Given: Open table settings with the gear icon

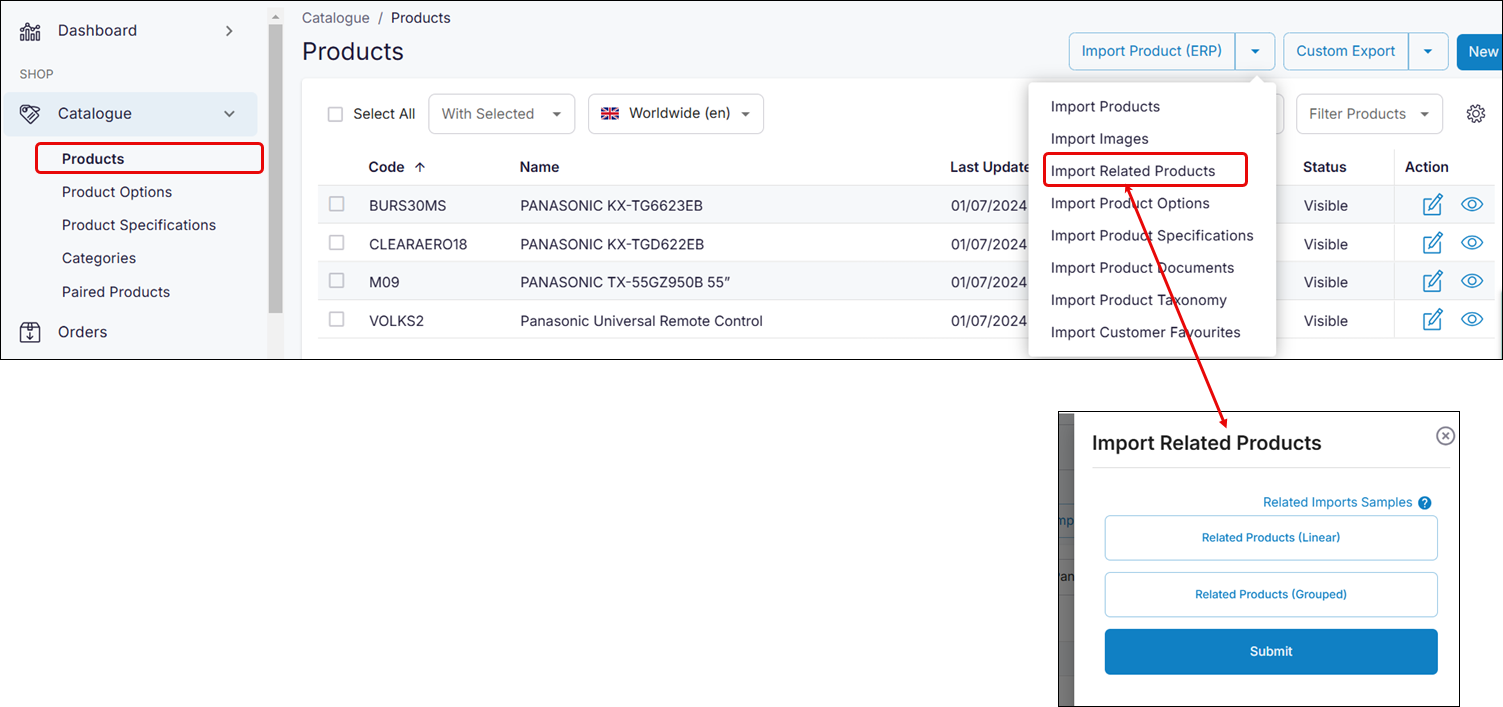Looking at the screenshot, I should tap(1476, 113).
